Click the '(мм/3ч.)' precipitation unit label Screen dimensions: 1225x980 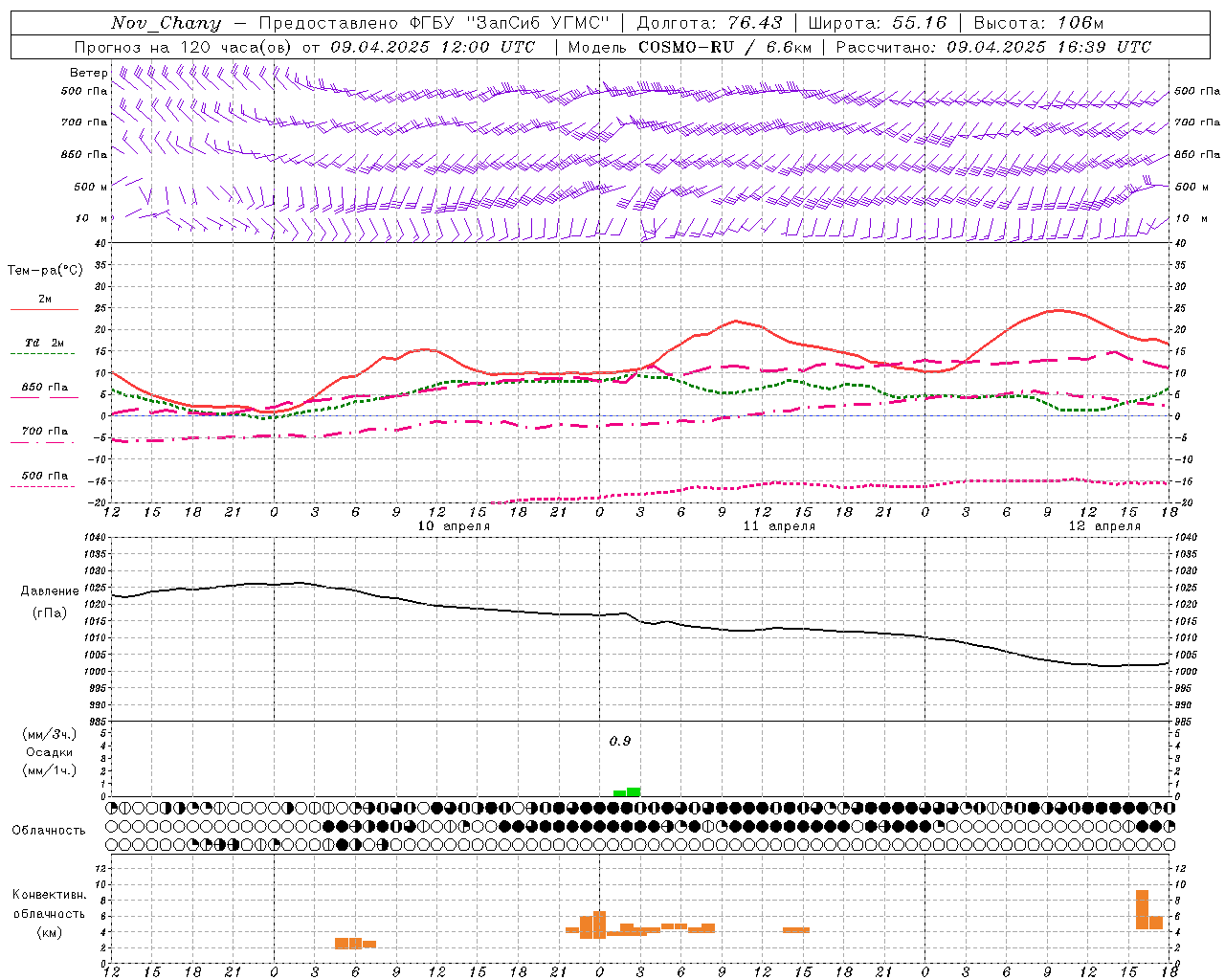pyautogui.click(x=50, y=734)
